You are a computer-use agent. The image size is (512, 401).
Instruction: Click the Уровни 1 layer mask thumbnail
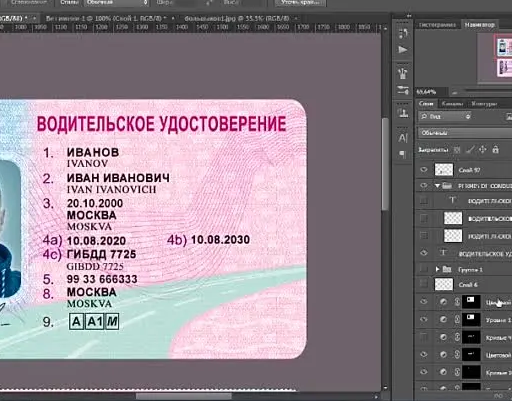pos(471,319)
